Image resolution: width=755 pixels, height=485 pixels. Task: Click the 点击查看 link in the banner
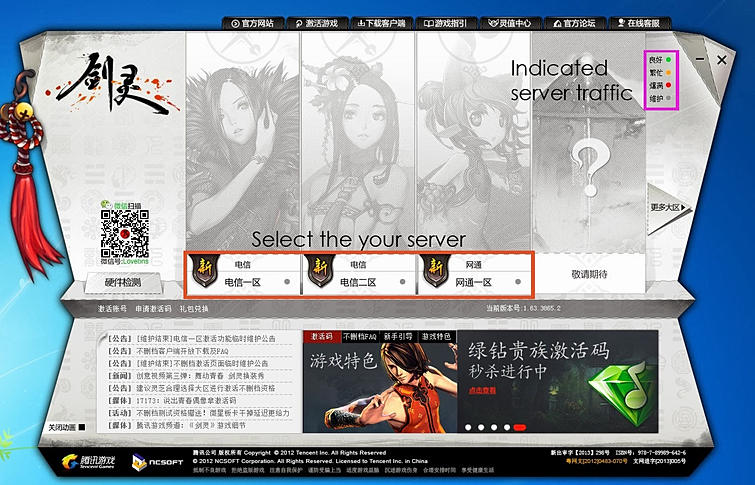pos(482,390)
